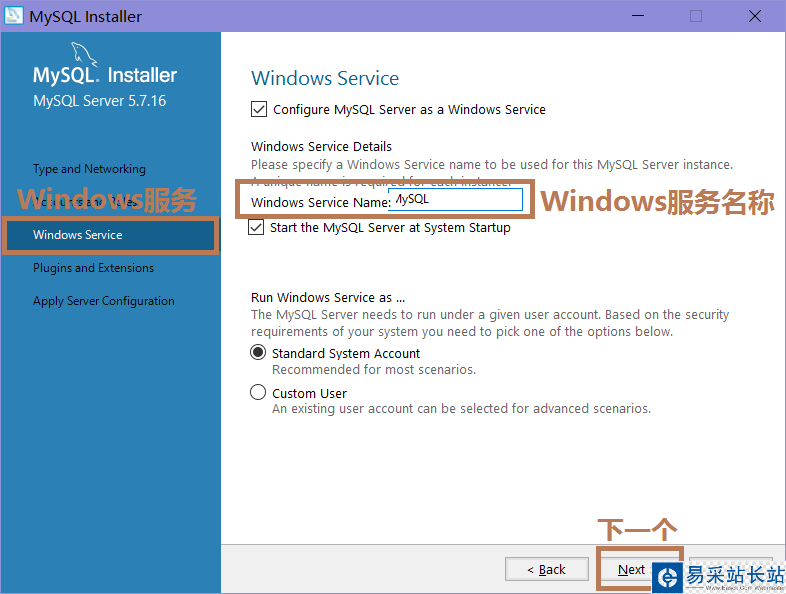
Task: Click the 'An existing user account' description
Action: [461, 409]
